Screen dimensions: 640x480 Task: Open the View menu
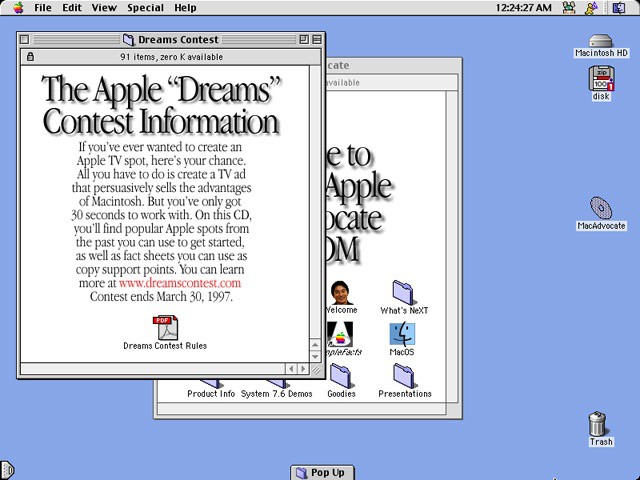pyautogui.click(x=104, y=8)
